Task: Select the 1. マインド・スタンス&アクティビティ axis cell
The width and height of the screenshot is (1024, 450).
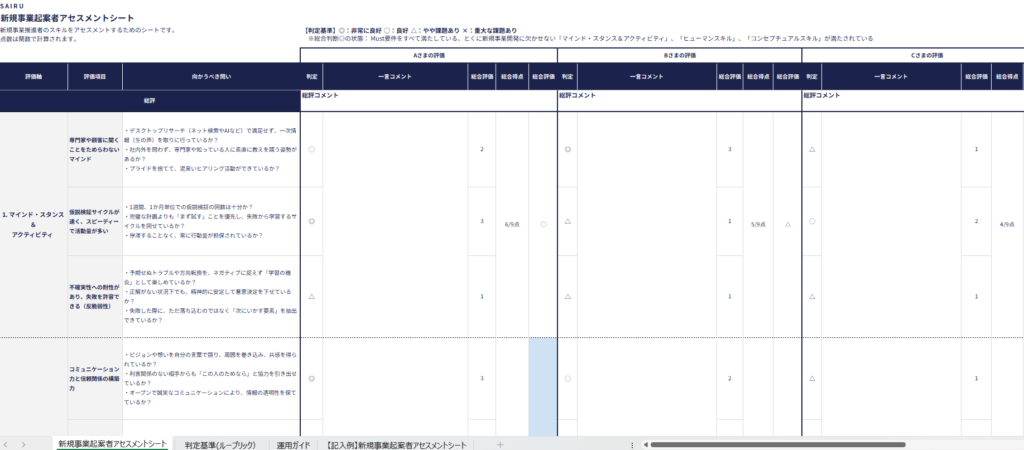Action: (x=33, y=224)
